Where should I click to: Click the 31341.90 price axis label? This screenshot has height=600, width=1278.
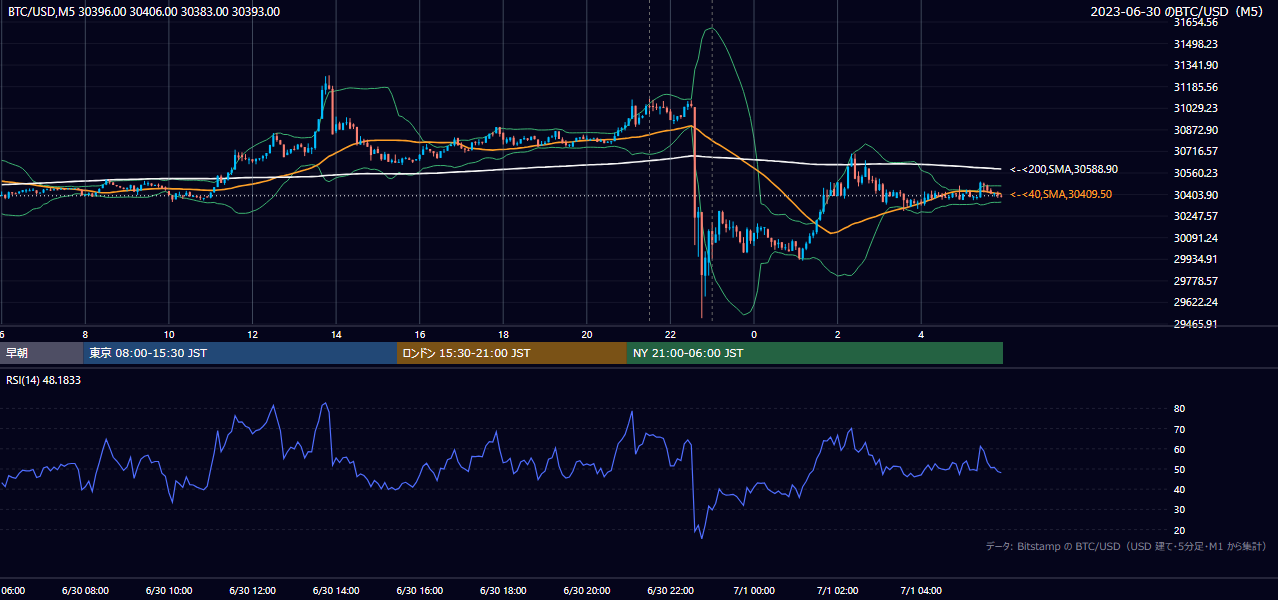pos(1195,65)
